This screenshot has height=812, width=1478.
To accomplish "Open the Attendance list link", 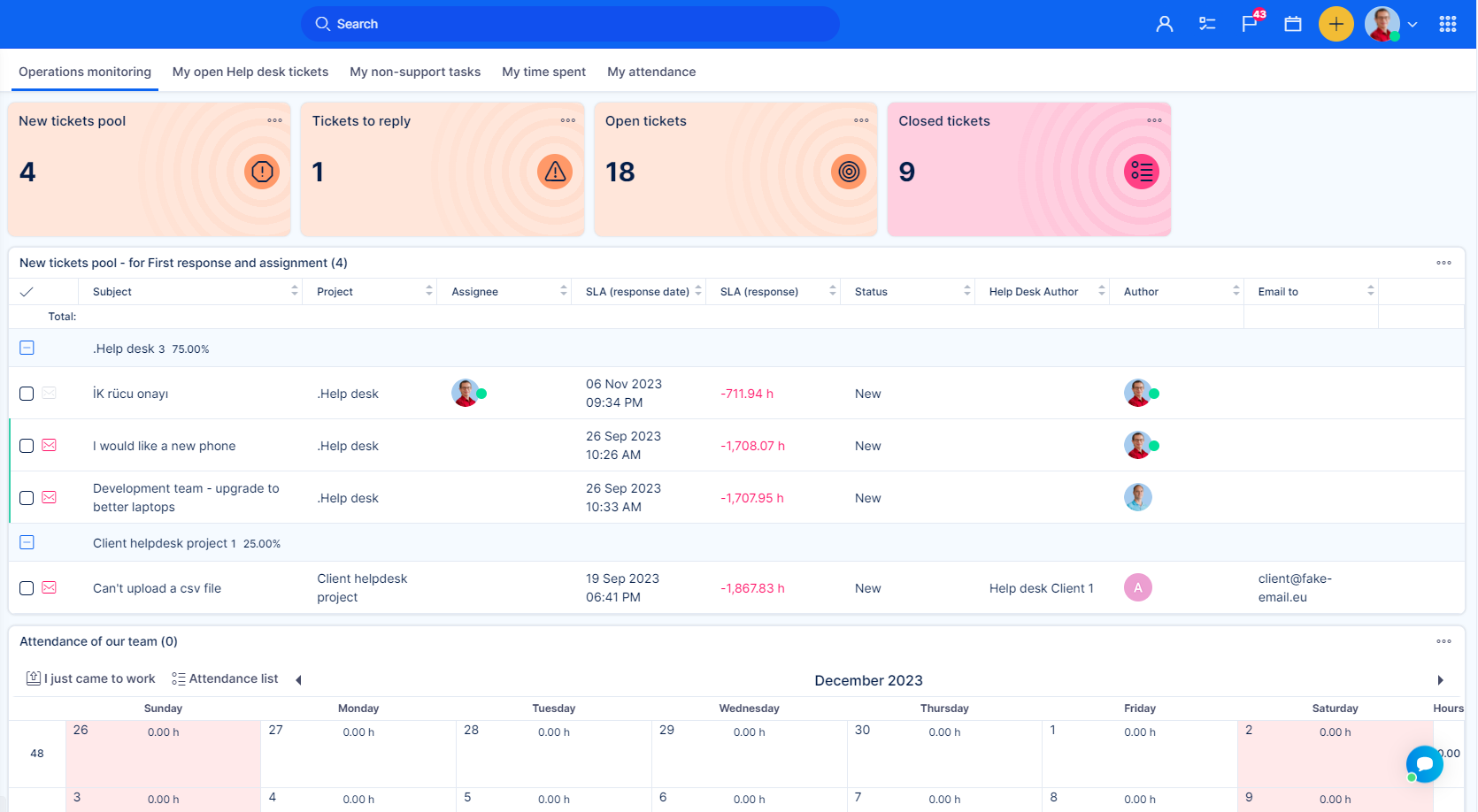I will click(x=225, y=678).
